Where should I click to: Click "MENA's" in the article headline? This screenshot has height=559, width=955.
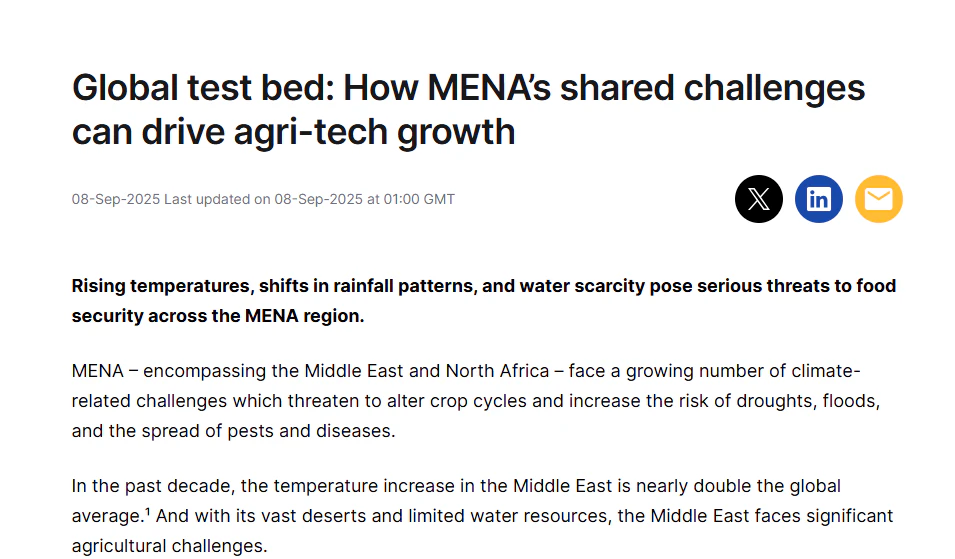(489, 88)
